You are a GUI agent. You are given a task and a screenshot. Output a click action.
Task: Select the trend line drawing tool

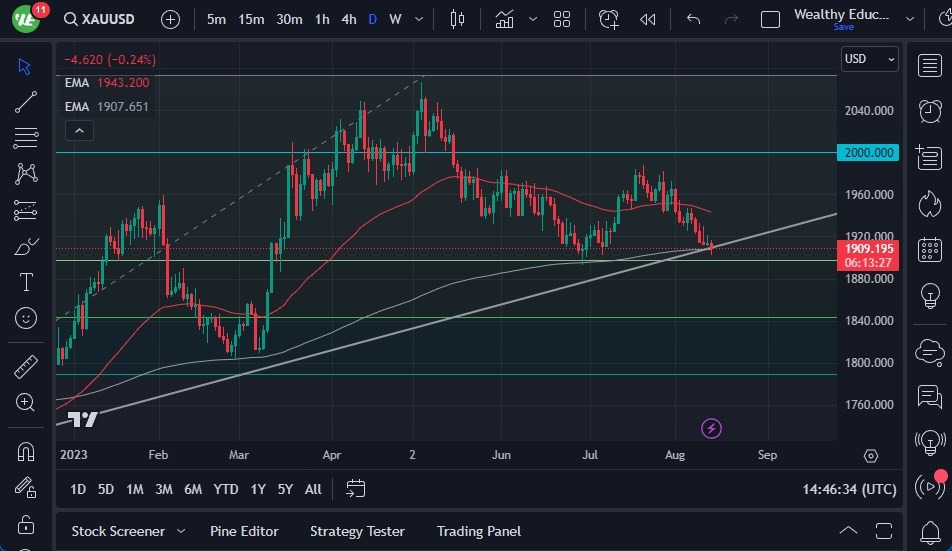pyautogui.click(x=26, y=101)
